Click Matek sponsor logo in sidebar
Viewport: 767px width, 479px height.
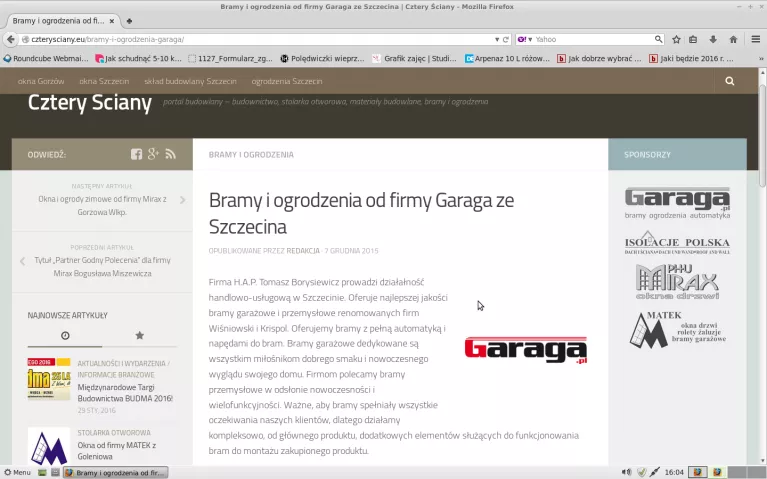pos(677,329)
